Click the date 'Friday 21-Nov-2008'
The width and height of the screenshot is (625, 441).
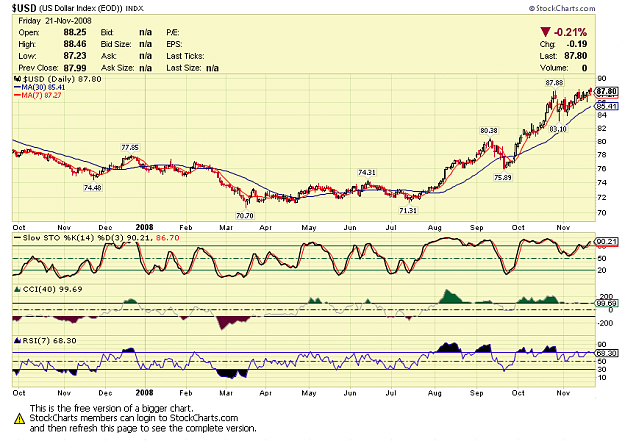[55, 21]
